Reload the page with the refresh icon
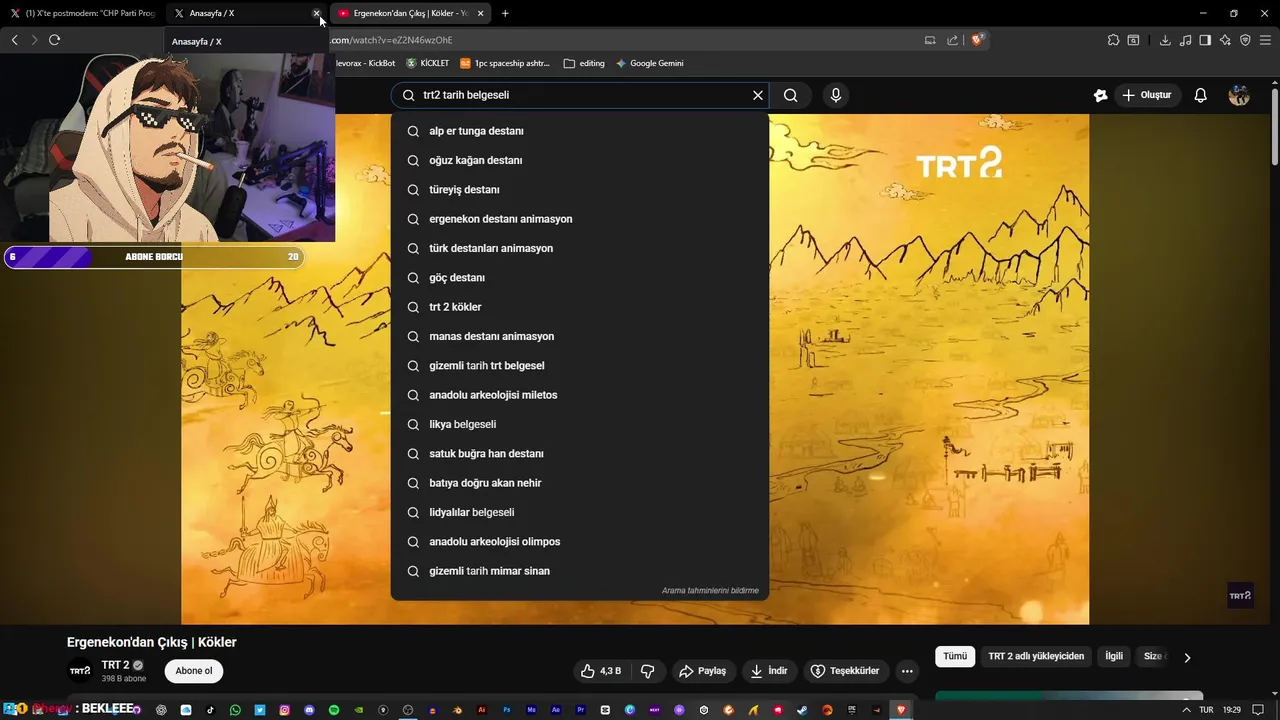This screenshot has height=720, width=1280. [54, 40]
